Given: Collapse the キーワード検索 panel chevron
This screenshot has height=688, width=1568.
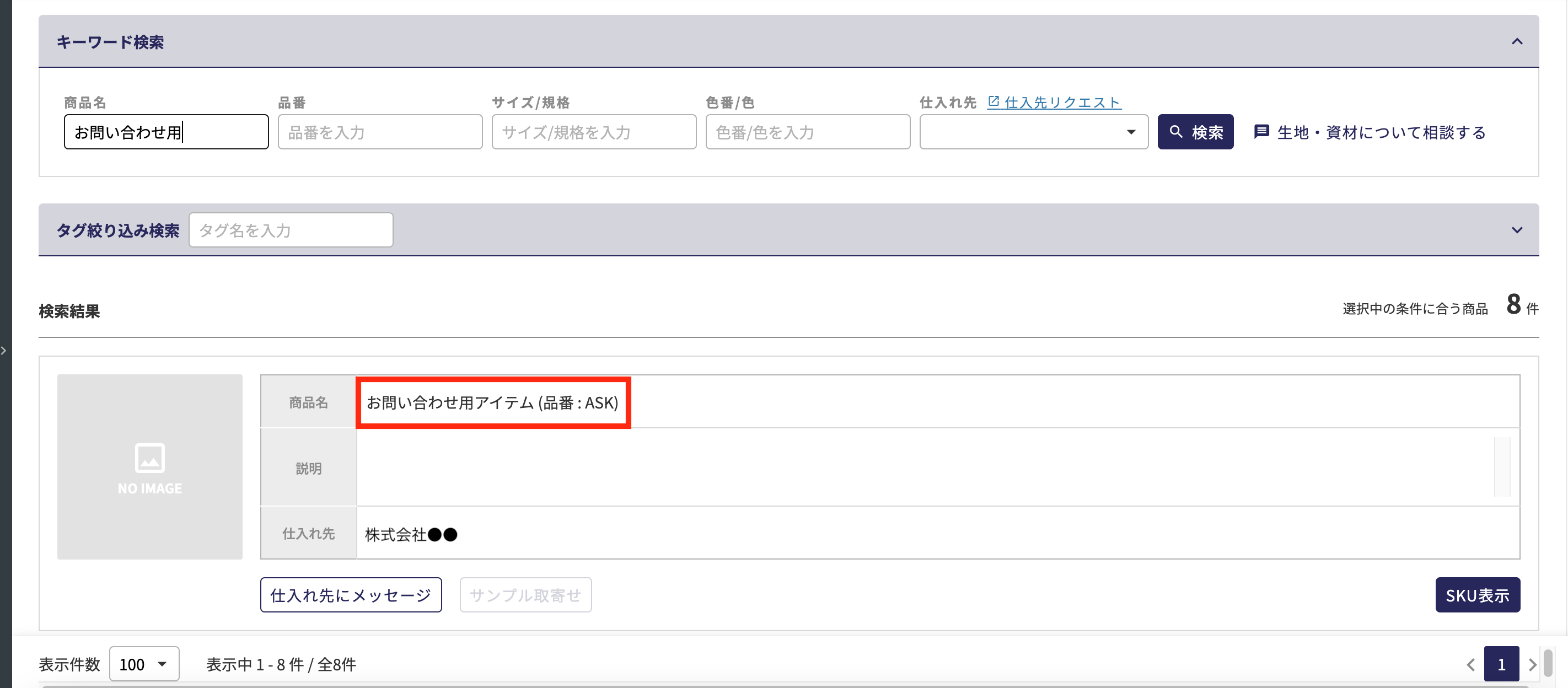Looking at the screenshot, I should tap(1516, 41).
